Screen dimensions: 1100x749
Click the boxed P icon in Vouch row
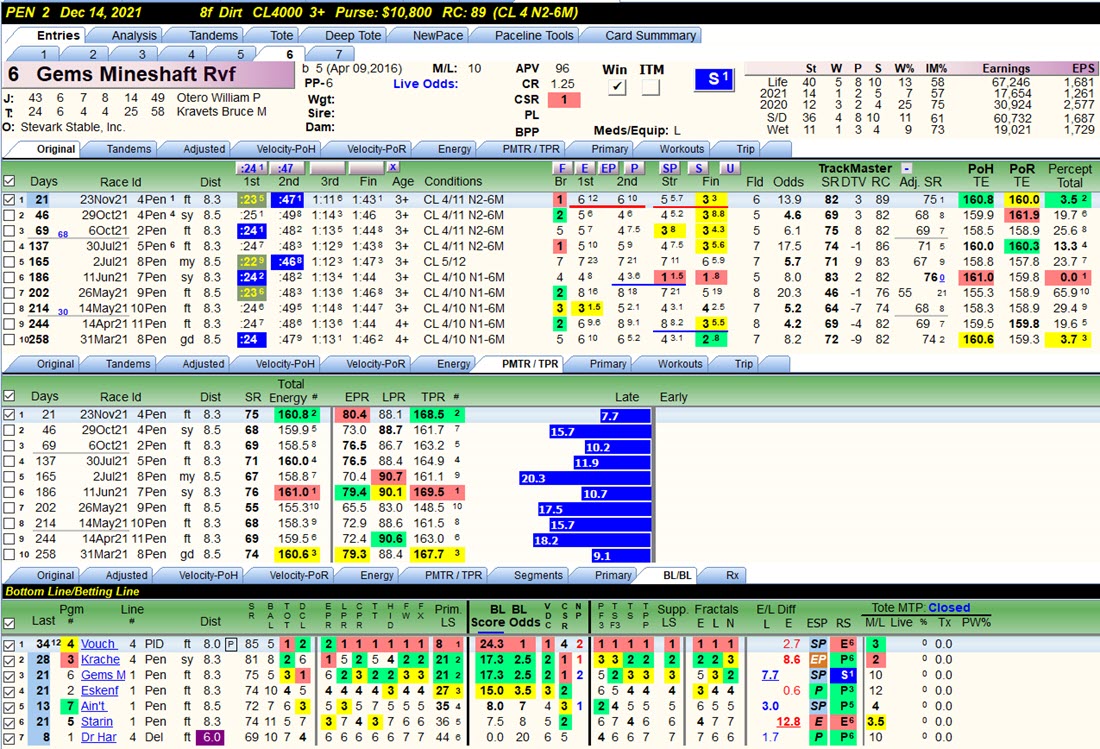click(x=231, y=644)
